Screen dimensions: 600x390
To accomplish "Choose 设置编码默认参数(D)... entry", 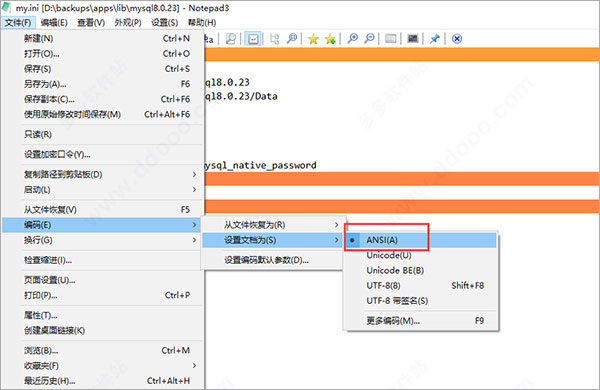I will [x=272, y=260].
